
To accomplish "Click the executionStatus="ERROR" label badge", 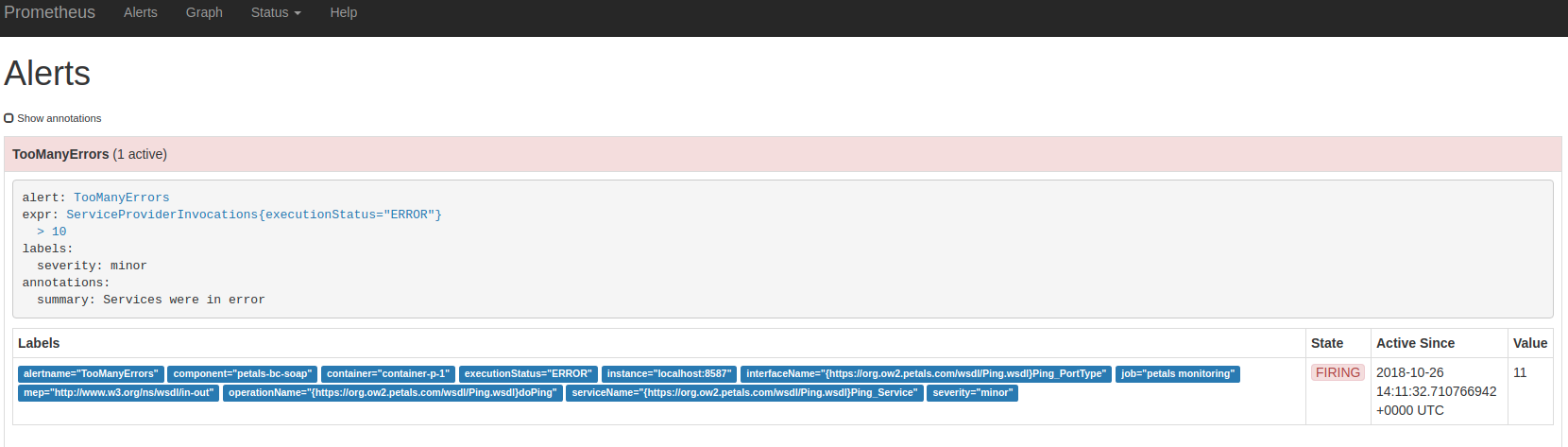I will 528,374.
